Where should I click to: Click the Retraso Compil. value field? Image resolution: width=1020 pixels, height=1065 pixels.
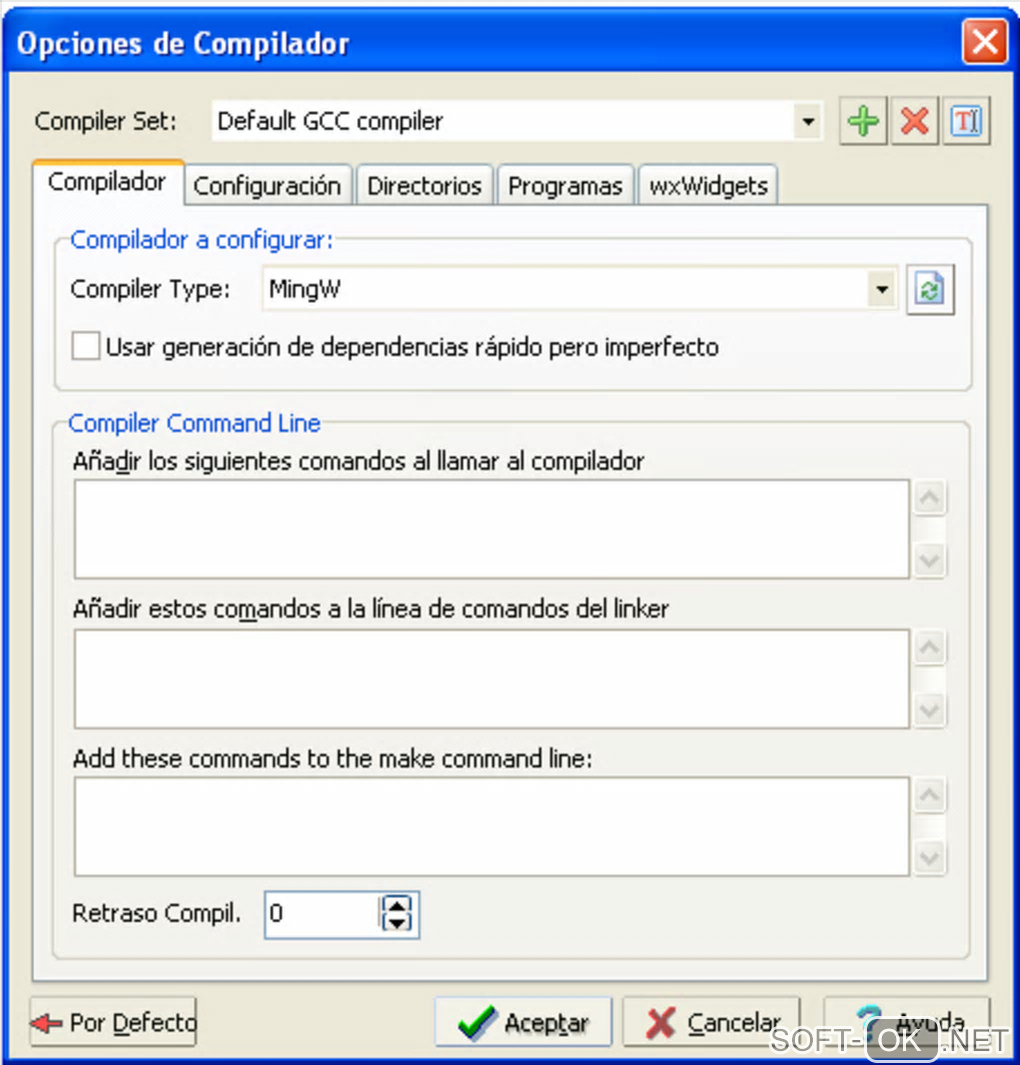[x=322, y=914]
